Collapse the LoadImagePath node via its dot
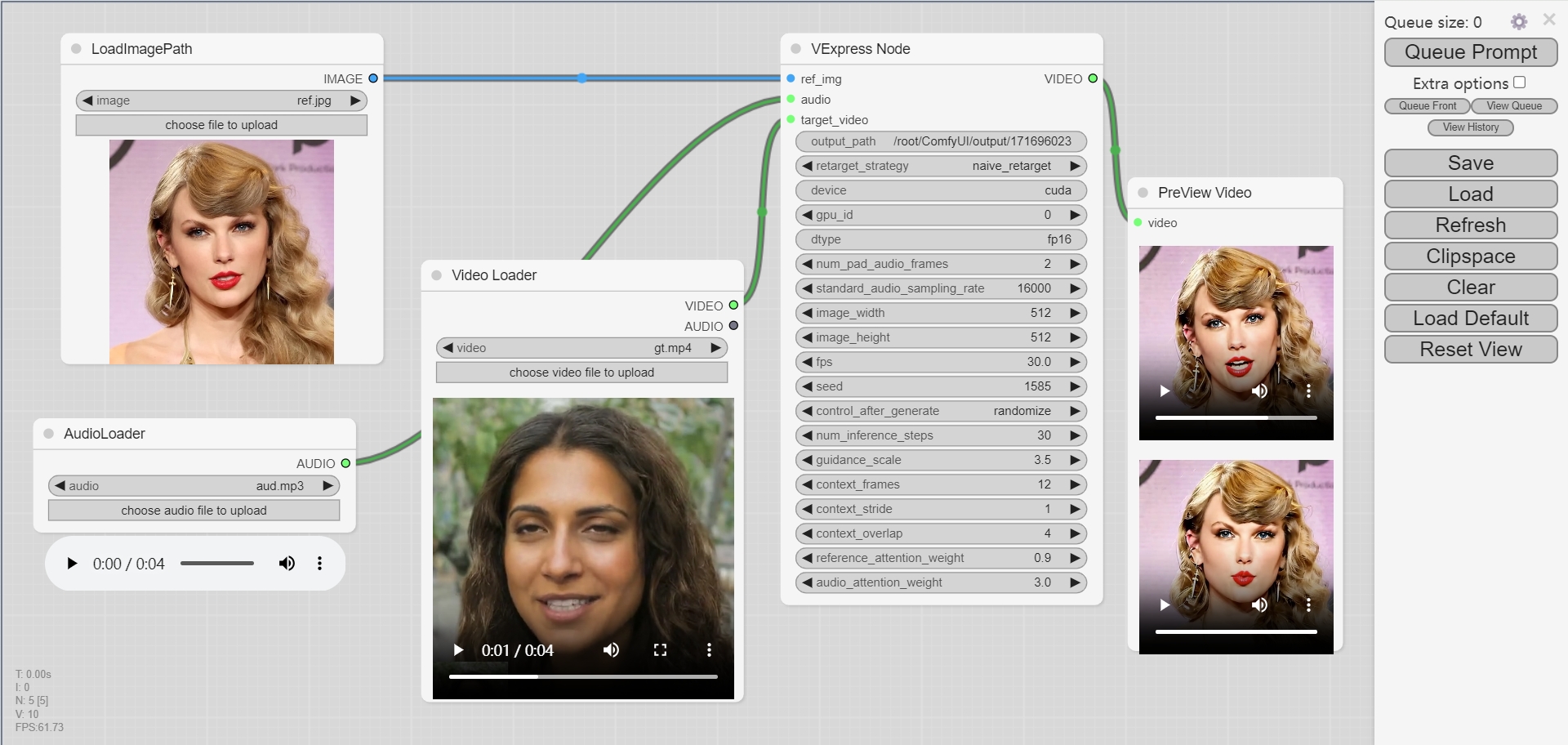This screenshot has width=1568, height=745. coord(76,49)
